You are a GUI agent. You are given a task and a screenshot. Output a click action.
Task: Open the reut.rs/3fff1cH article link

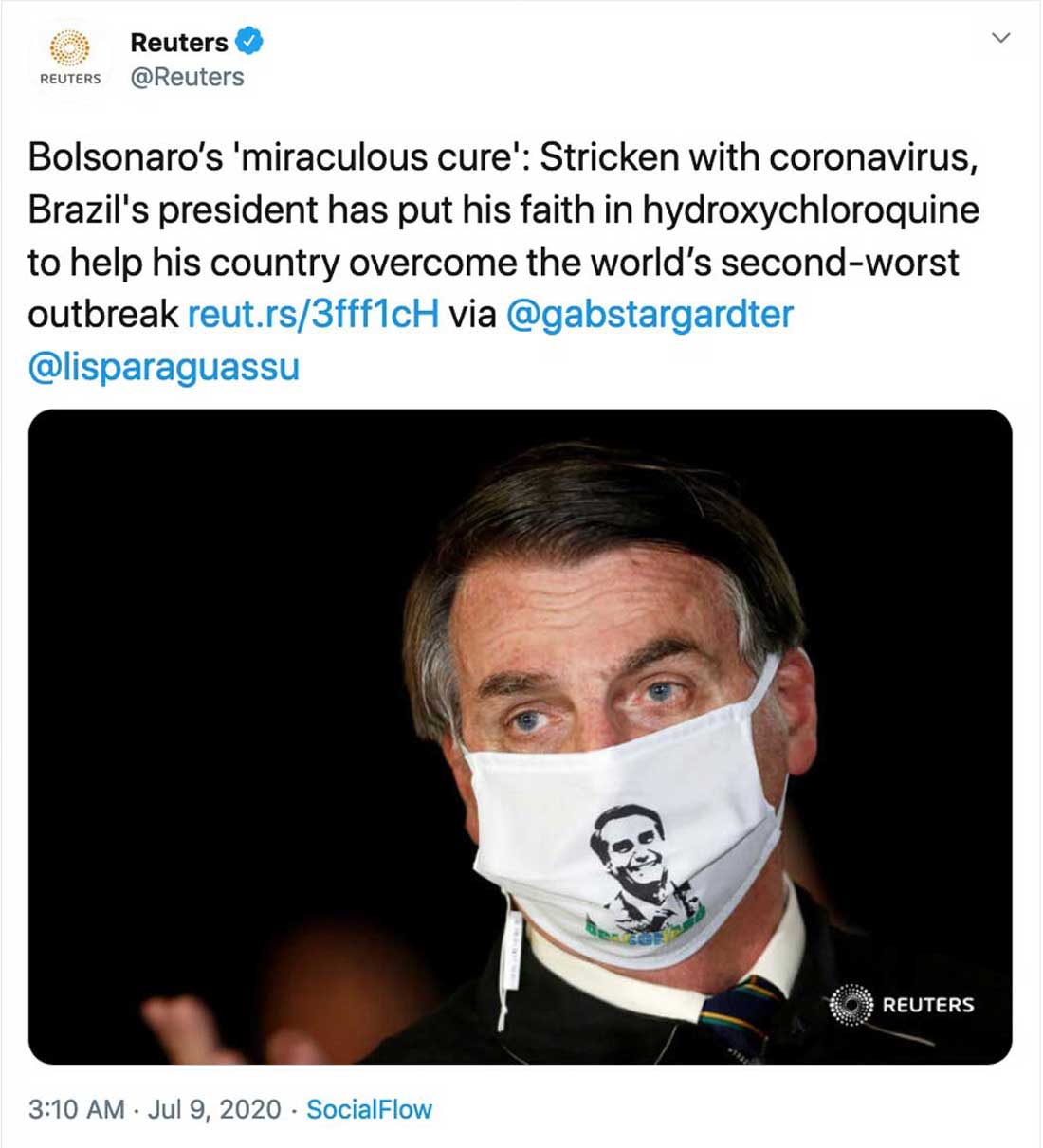click(x=314, y=314)
